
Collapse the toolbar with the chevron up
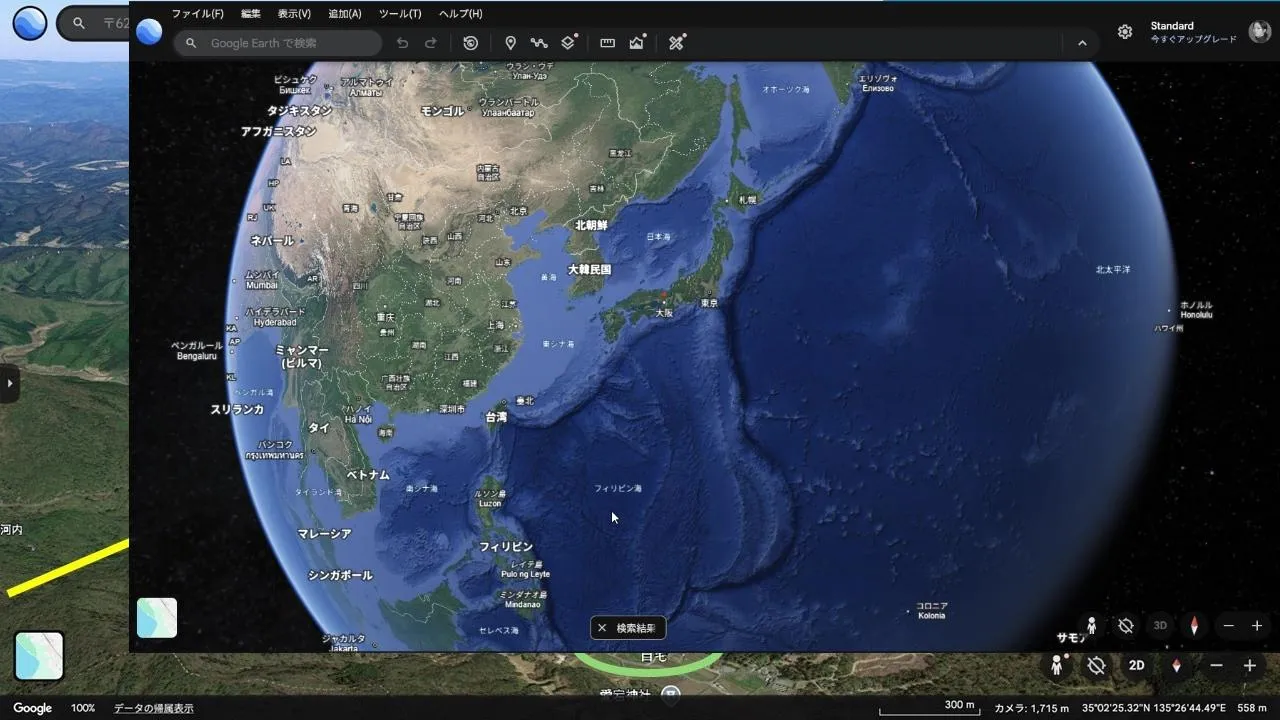1082,43
